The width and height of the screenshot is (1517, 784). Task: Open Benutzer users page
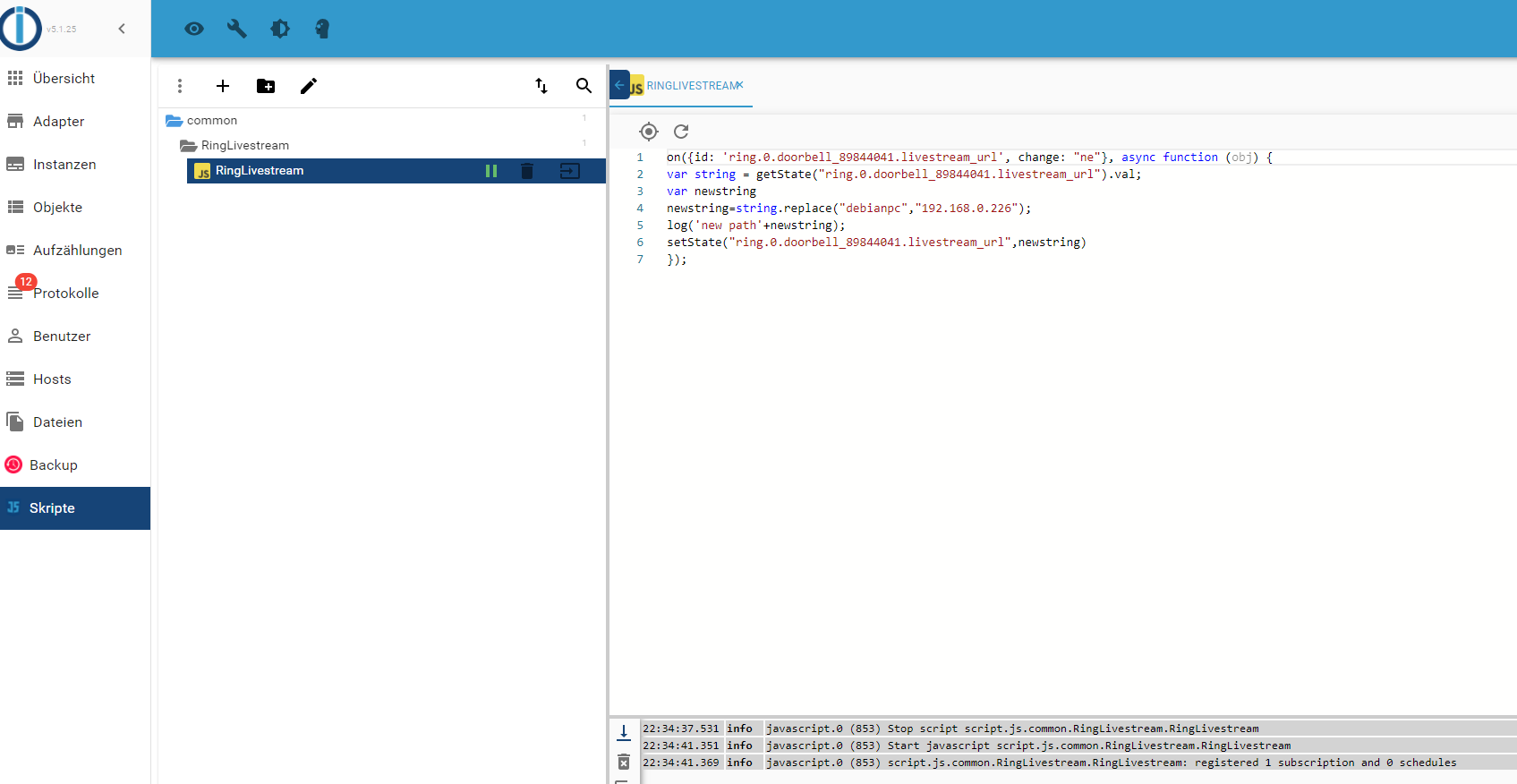pyautogui.click(x=75, y=337)
